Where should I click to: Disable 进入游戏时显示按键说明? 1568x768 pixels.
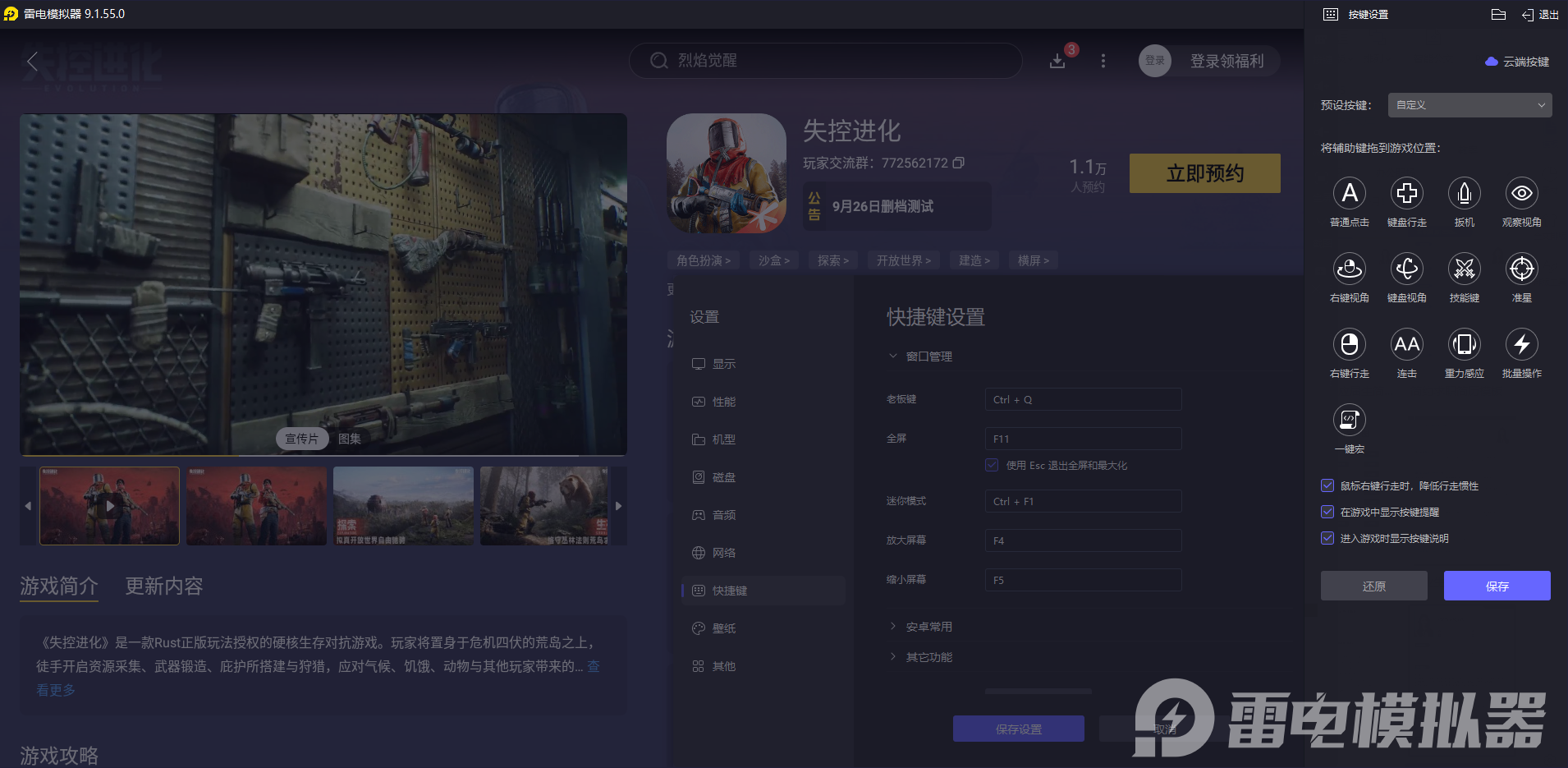[x=1327, y=538]
